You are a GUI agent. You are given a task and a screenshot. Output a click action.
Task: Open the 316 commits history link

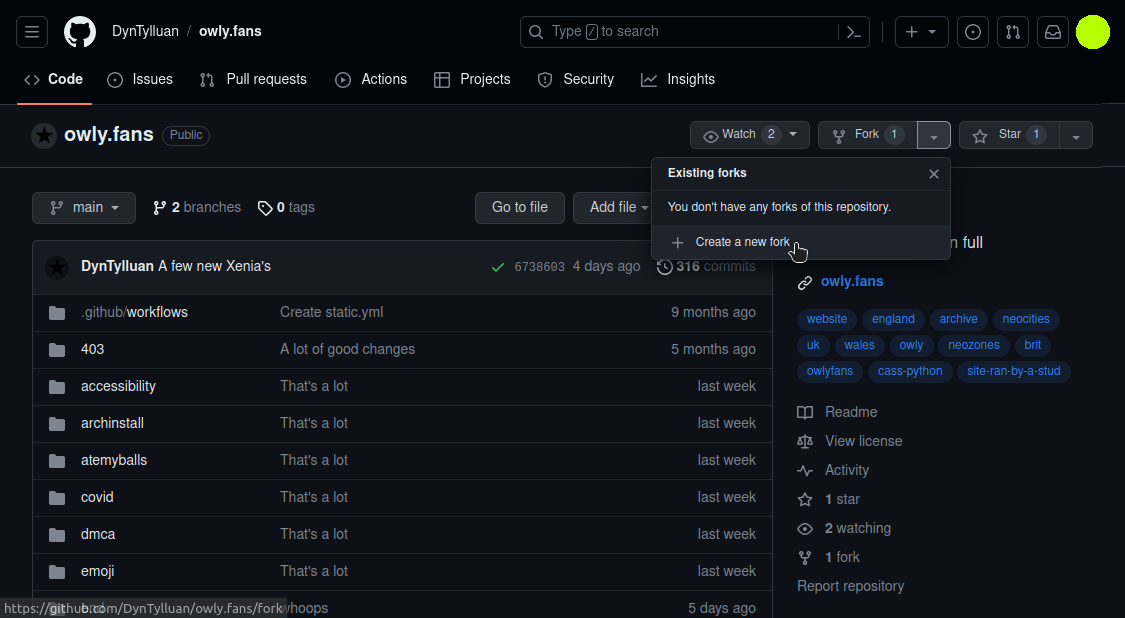point(706,267)
